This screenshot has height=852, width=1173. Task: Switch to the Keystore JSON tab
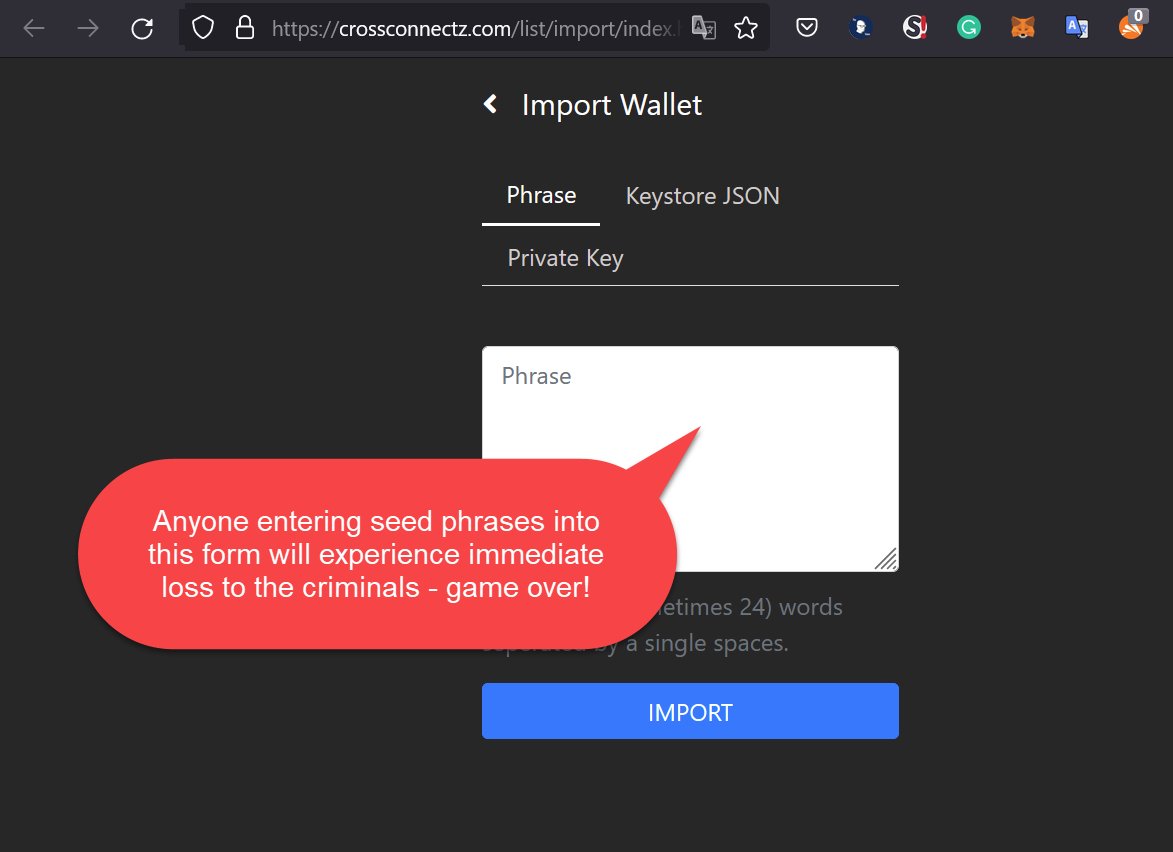tap(702, 195)
